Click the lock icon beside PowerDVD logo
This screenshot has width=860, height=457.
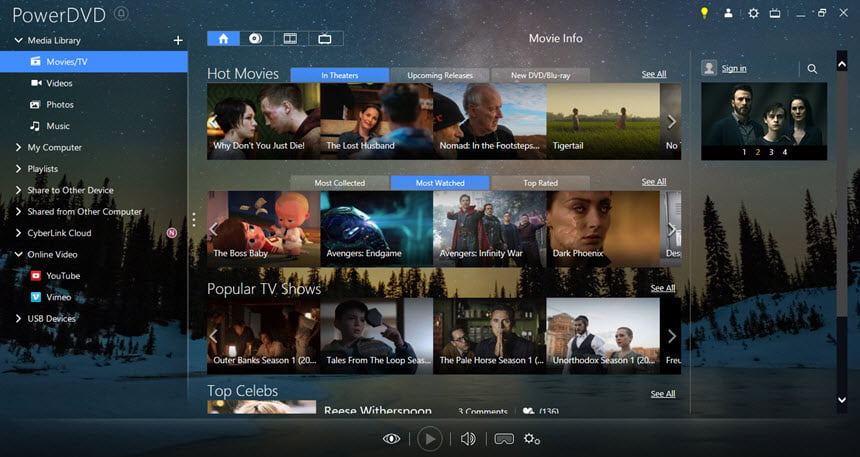(x=122, y=14)
